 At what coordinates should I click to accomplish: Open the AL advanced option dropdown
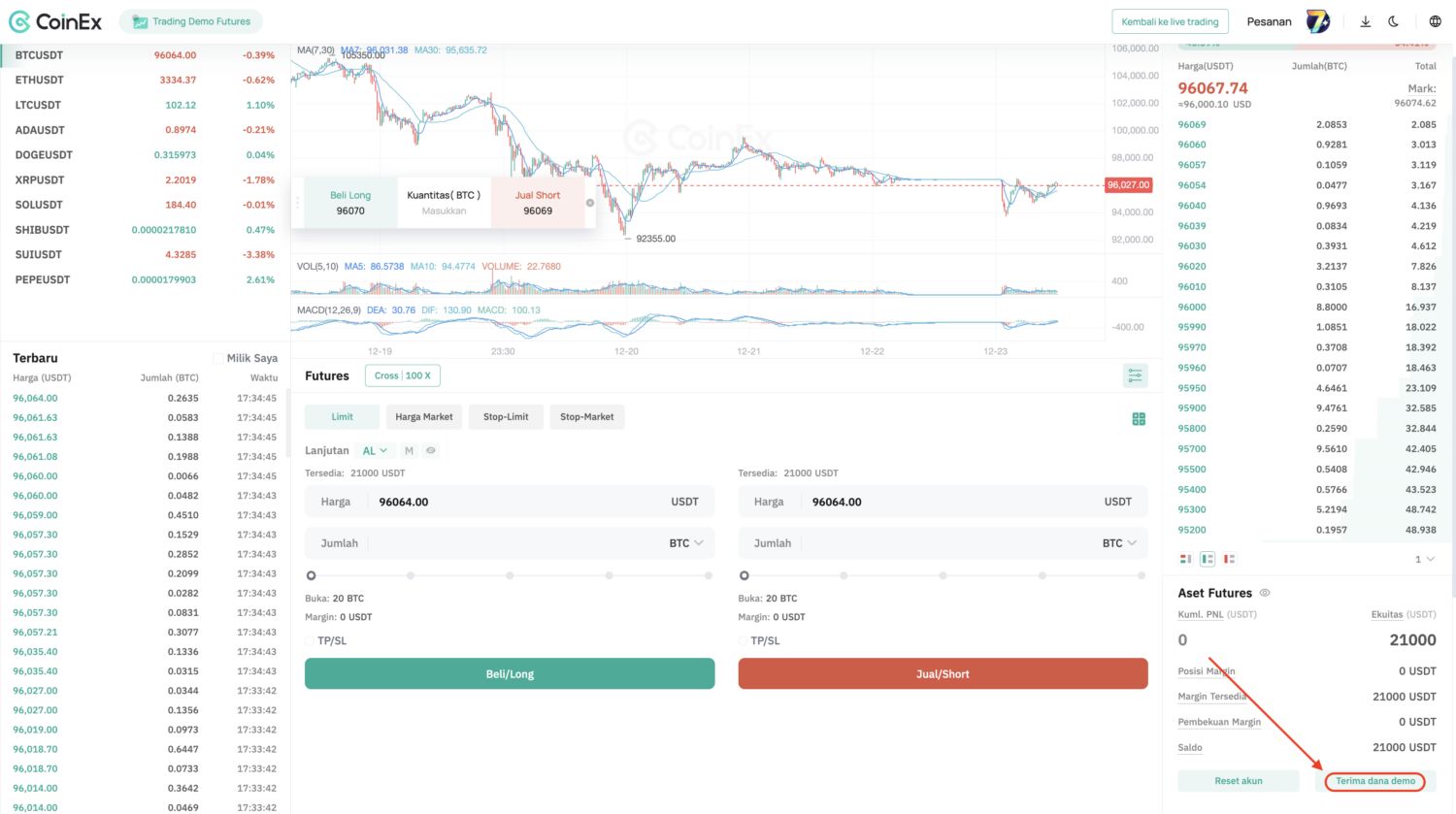(375, 450)
